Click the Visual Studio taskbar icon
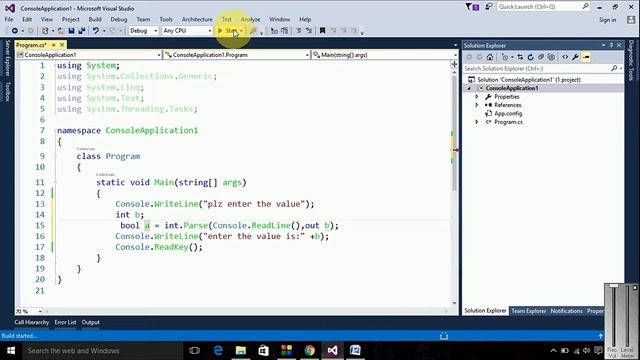This screenshot has width=640, height=360. tap(332, 350)
